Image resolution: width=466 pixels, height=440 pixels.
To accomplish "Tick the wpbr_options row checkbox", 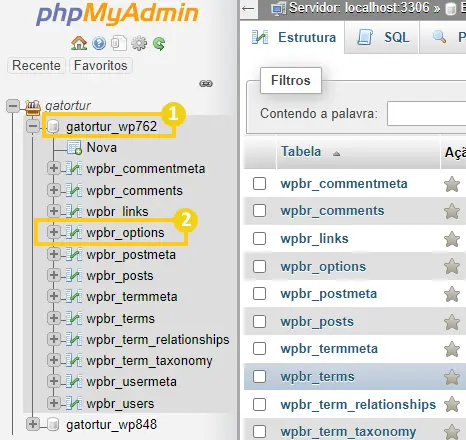I will pos(259,266).
